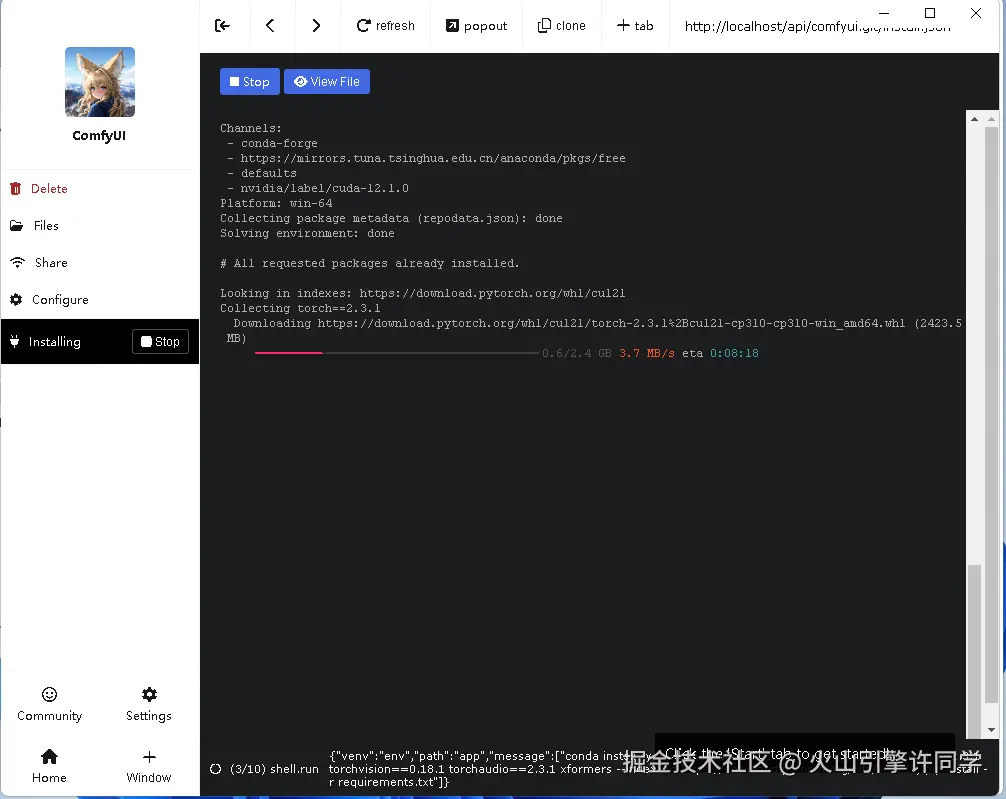Click the collapse sidebar arrow icon
The image size is (1006, 799).
[x=222, y=26]
